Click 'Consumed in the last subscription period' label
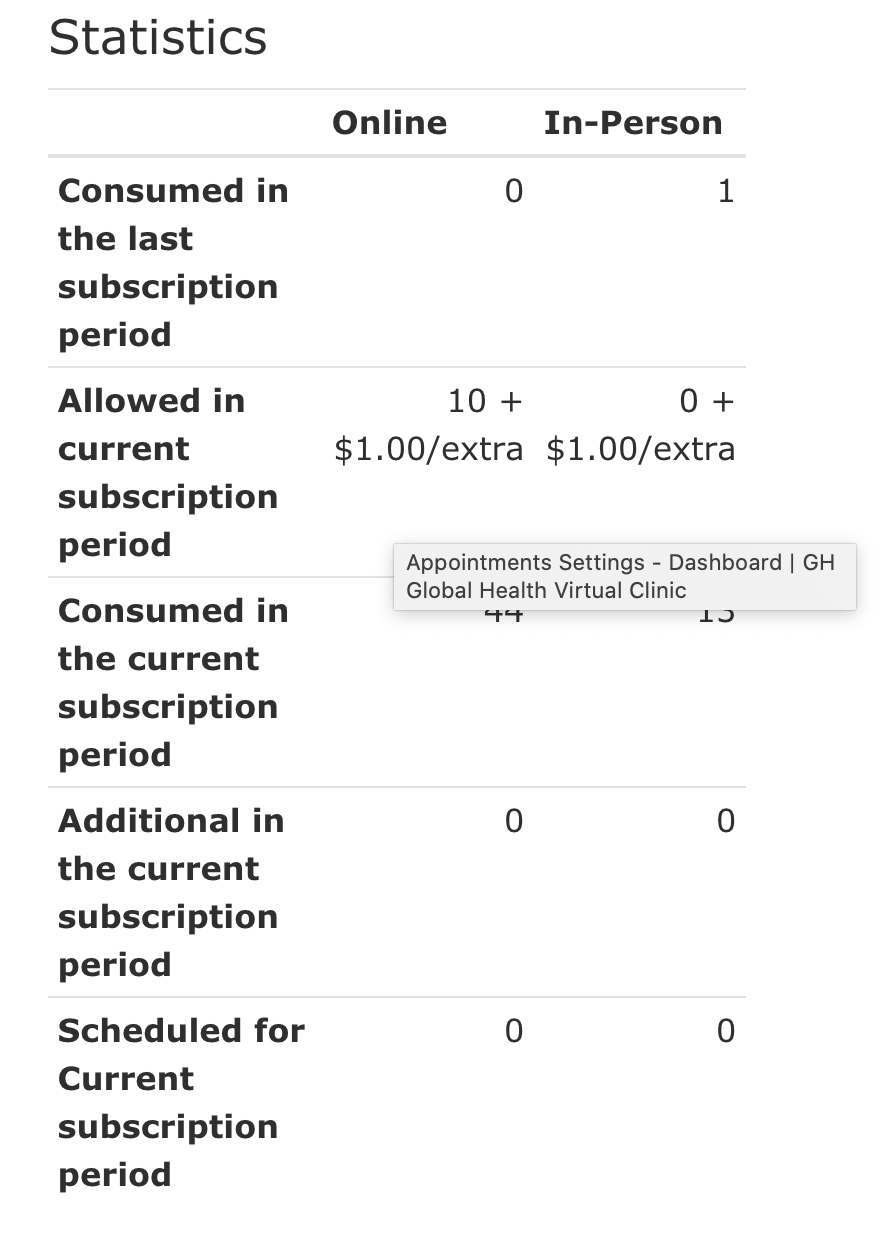The width and height of the screenshot is (880, 1242). pos(173,262)
